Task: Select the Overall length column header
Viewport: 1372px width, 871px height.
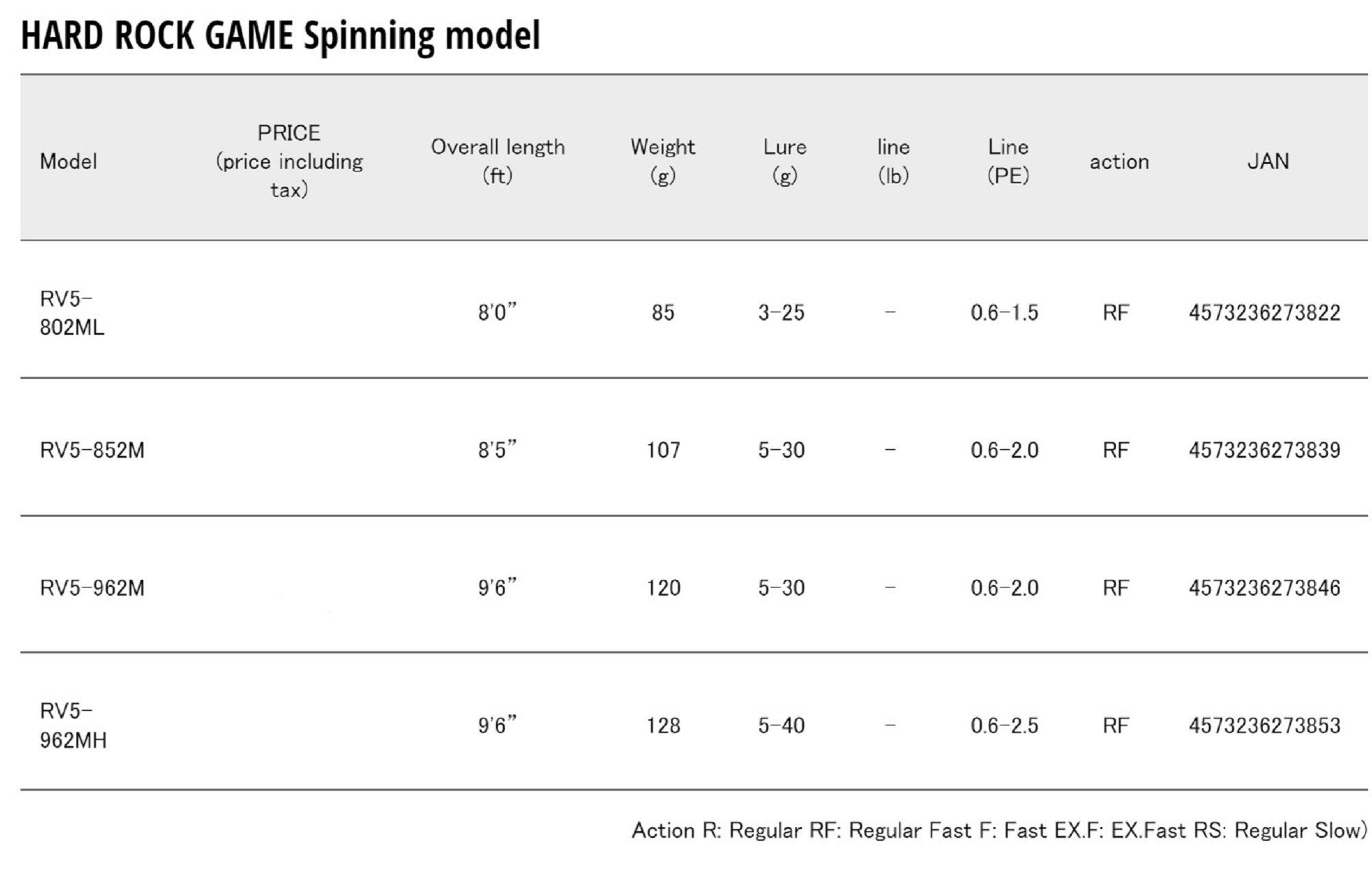Action: (x=497, y=161)
